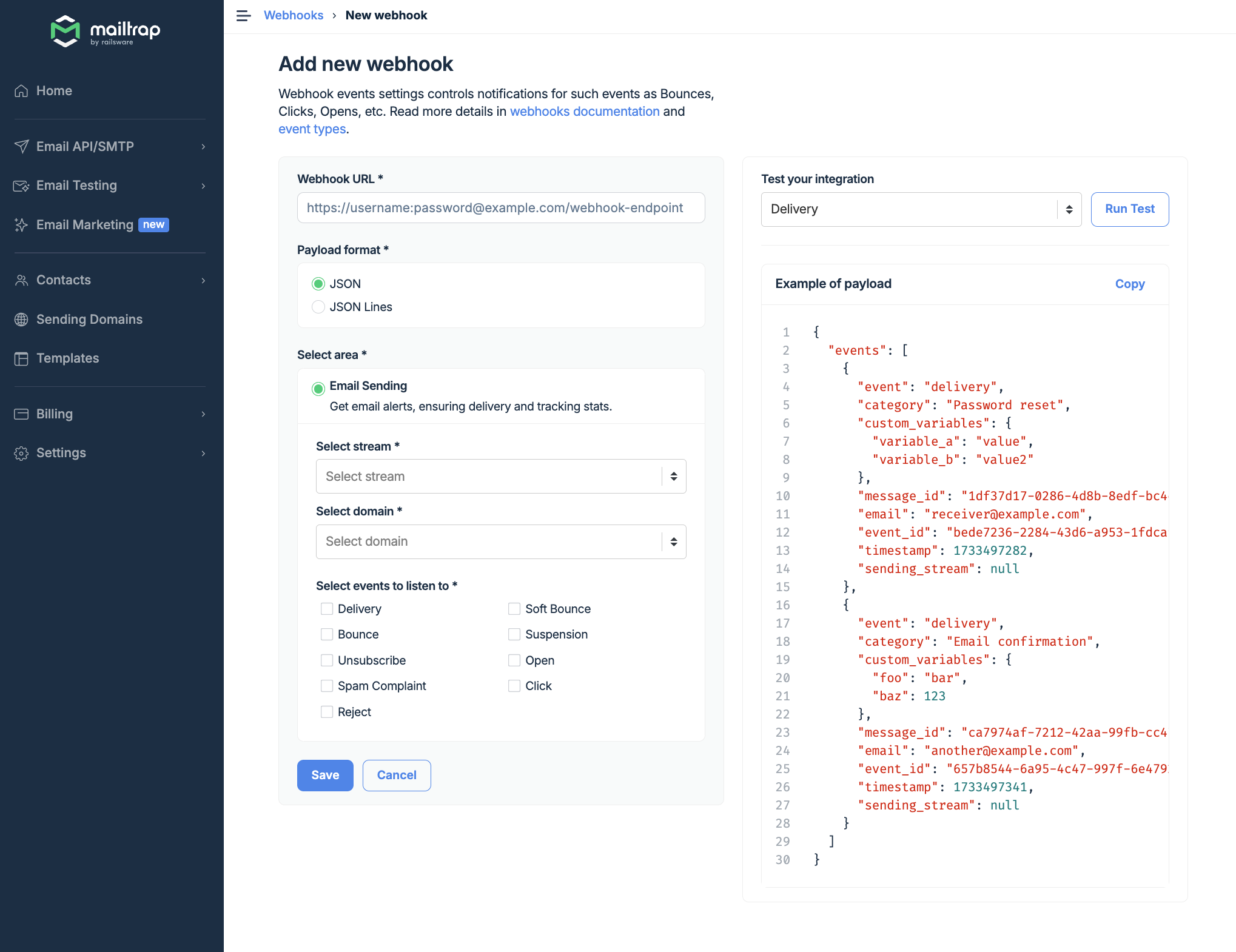
Task: Click the Email Testing envelope icon
Action: click(x=21, y=186)
